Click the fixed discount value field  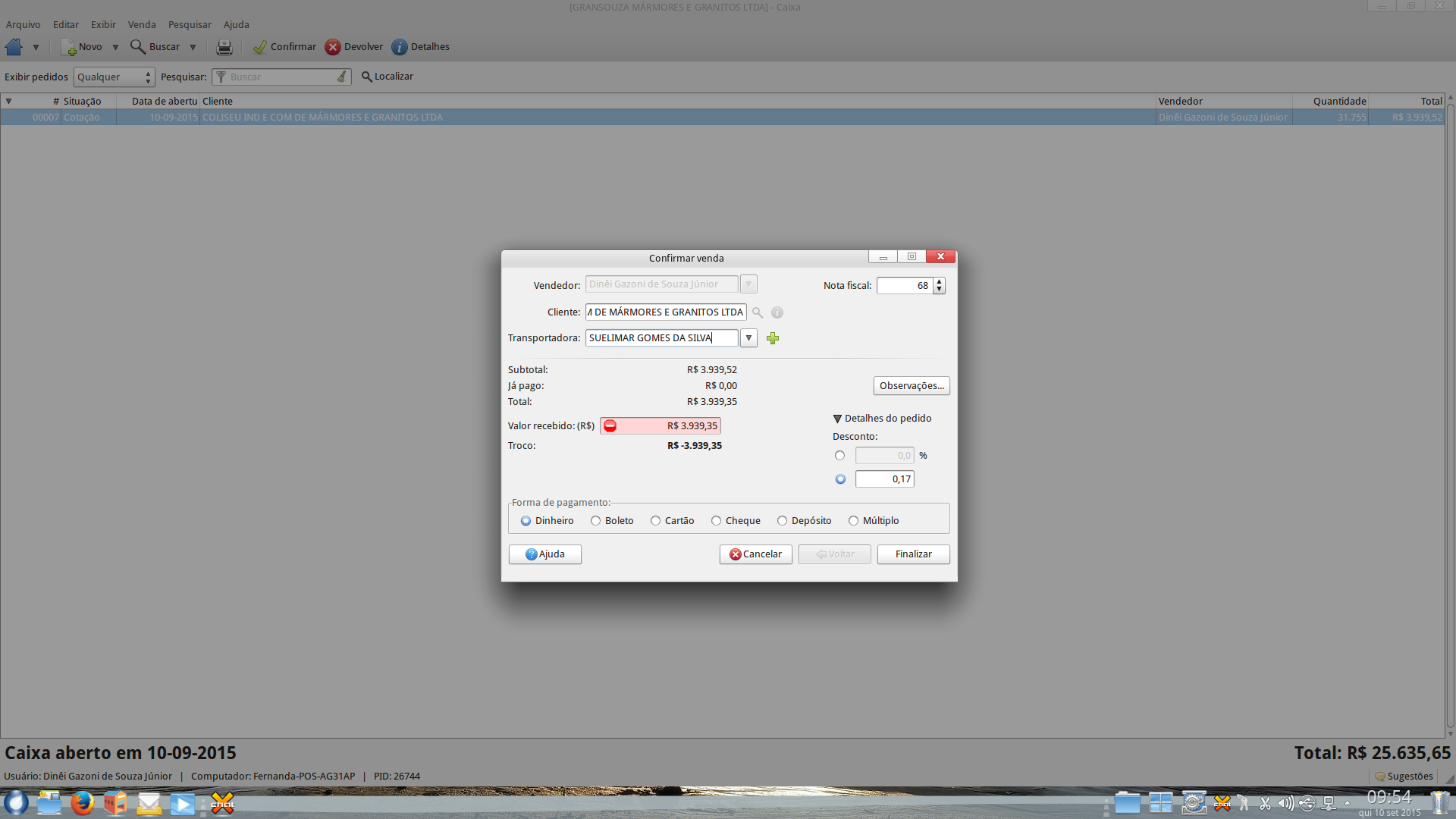point(884,479)
